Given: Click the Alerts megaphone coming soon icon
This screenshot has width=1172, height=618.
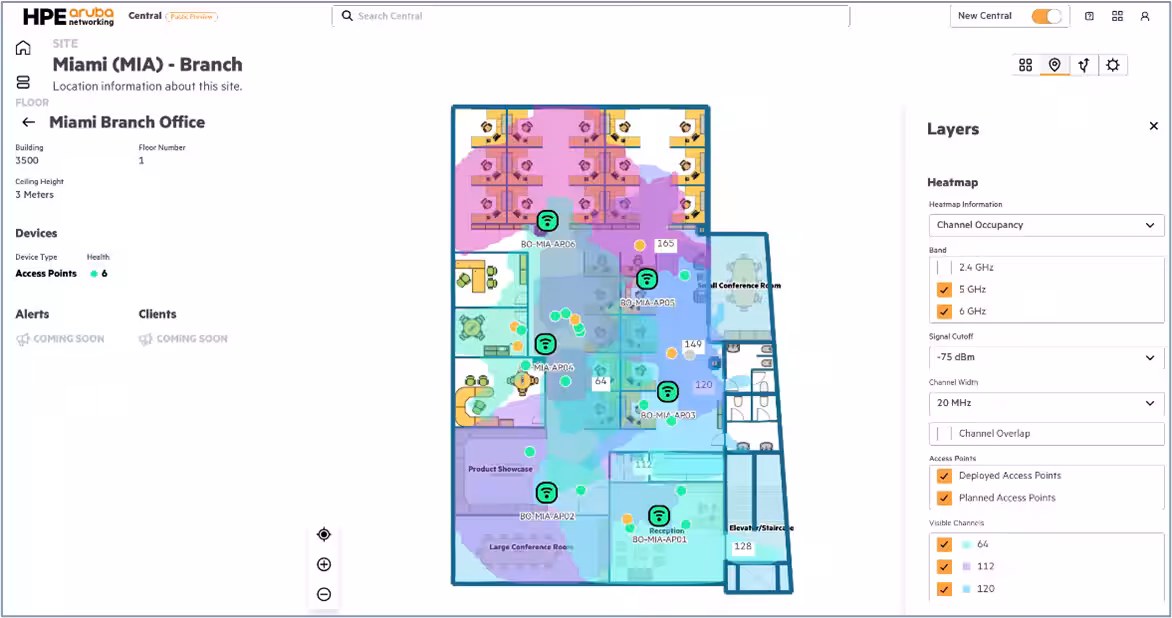Looking at the screenshot, I should point(23,339).
